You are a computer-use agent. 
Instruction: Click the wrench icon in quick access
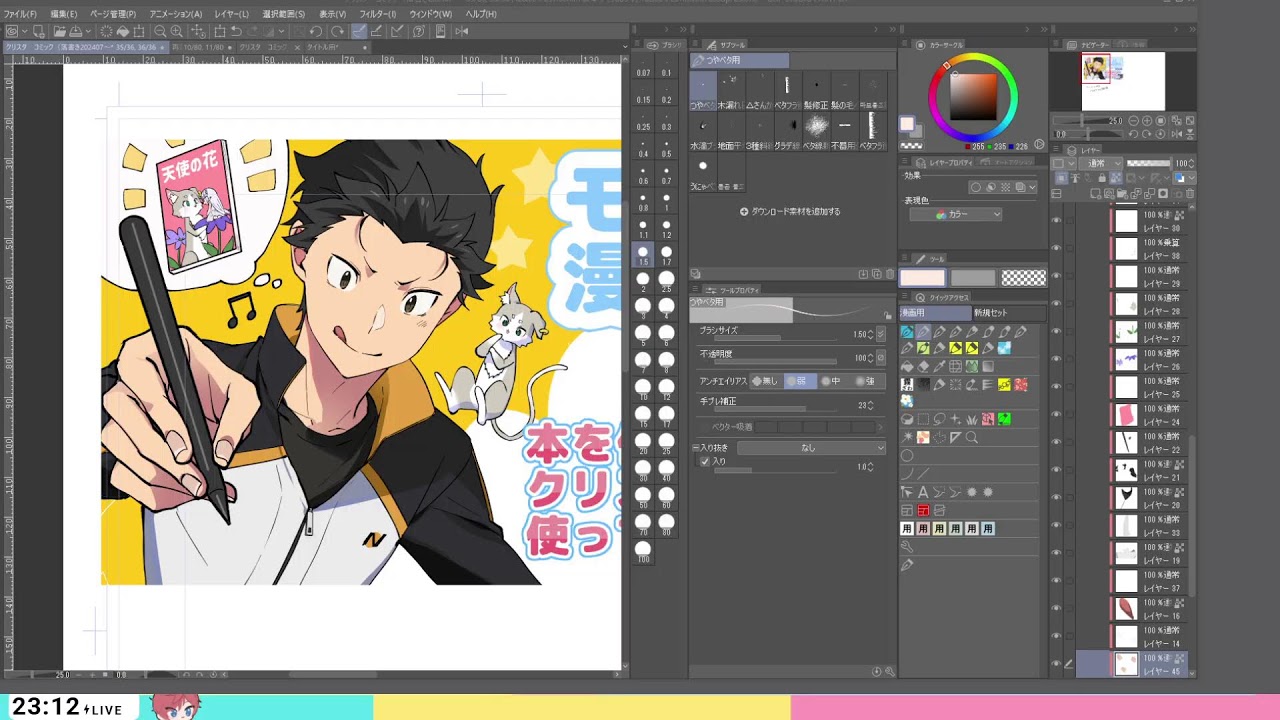coord(906,546)
